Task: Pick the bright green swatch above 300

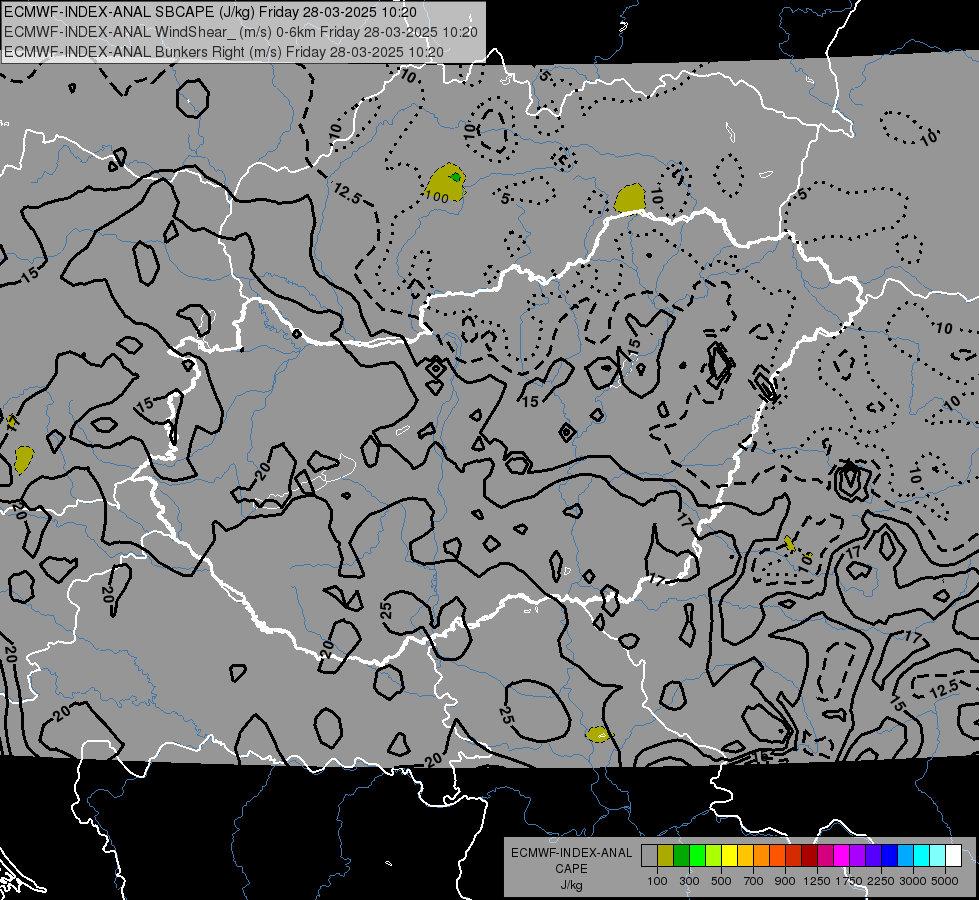Action: pos(697,856)
